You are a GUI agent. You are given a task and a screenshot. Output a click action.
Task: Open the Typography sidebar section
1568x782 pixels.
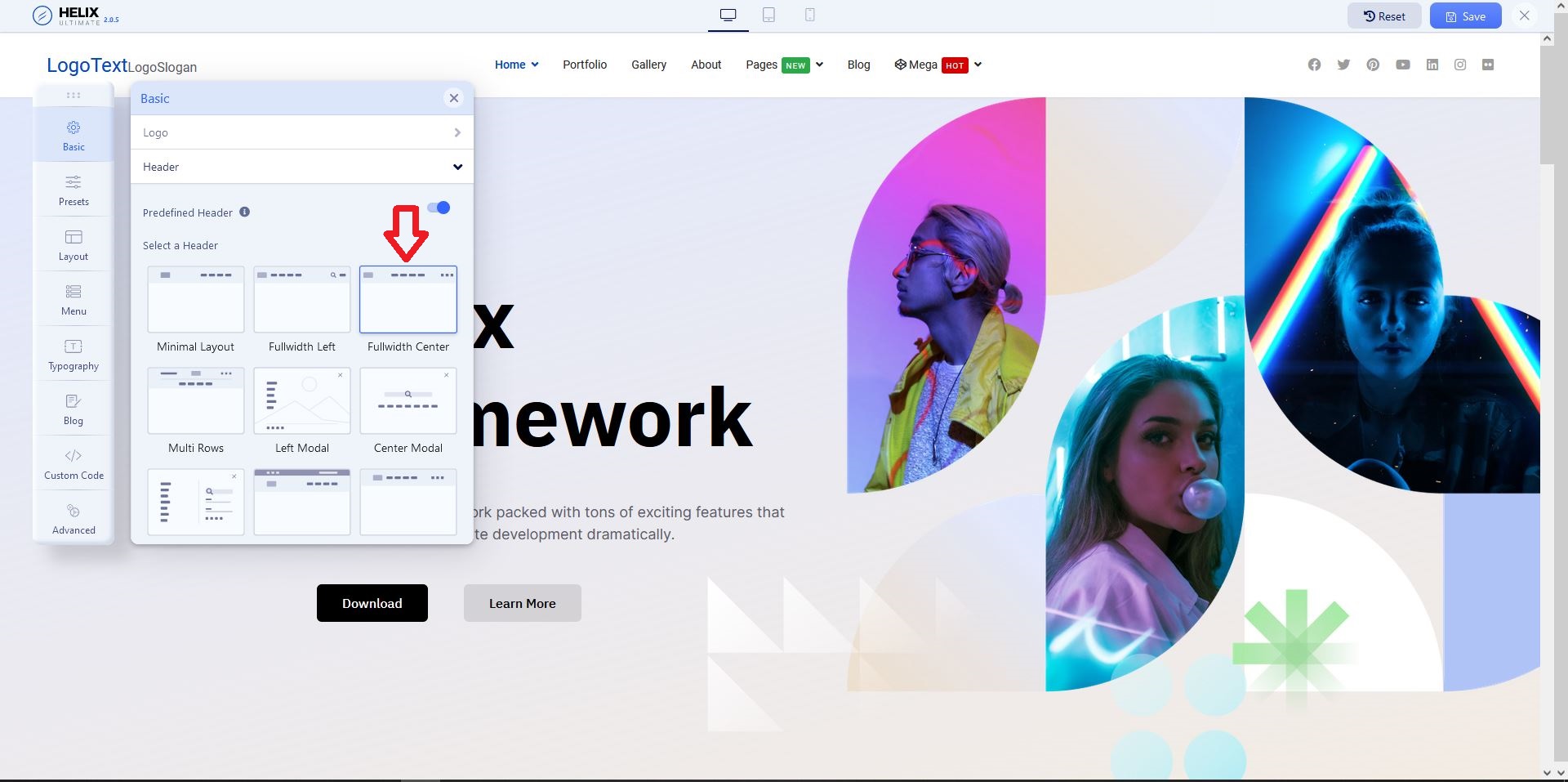(x=73, y=354)
